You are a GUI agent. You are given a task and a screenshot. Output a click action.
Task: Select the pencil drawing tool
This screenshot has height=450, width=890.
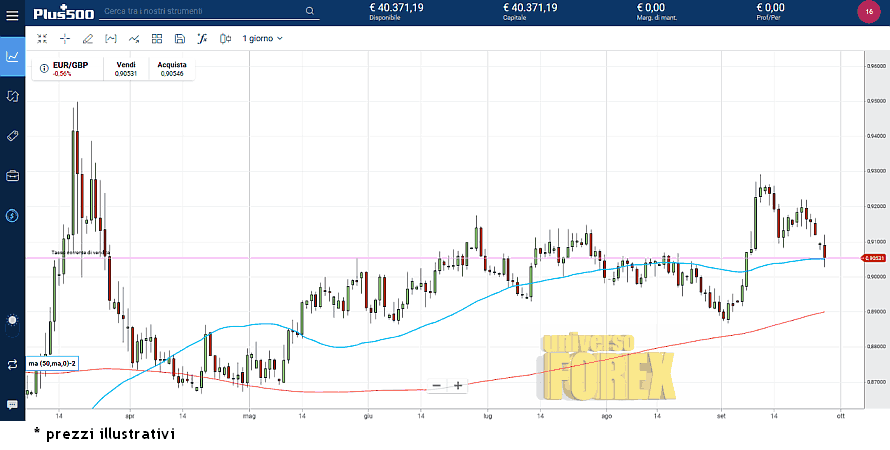click(x=87, y=39)
